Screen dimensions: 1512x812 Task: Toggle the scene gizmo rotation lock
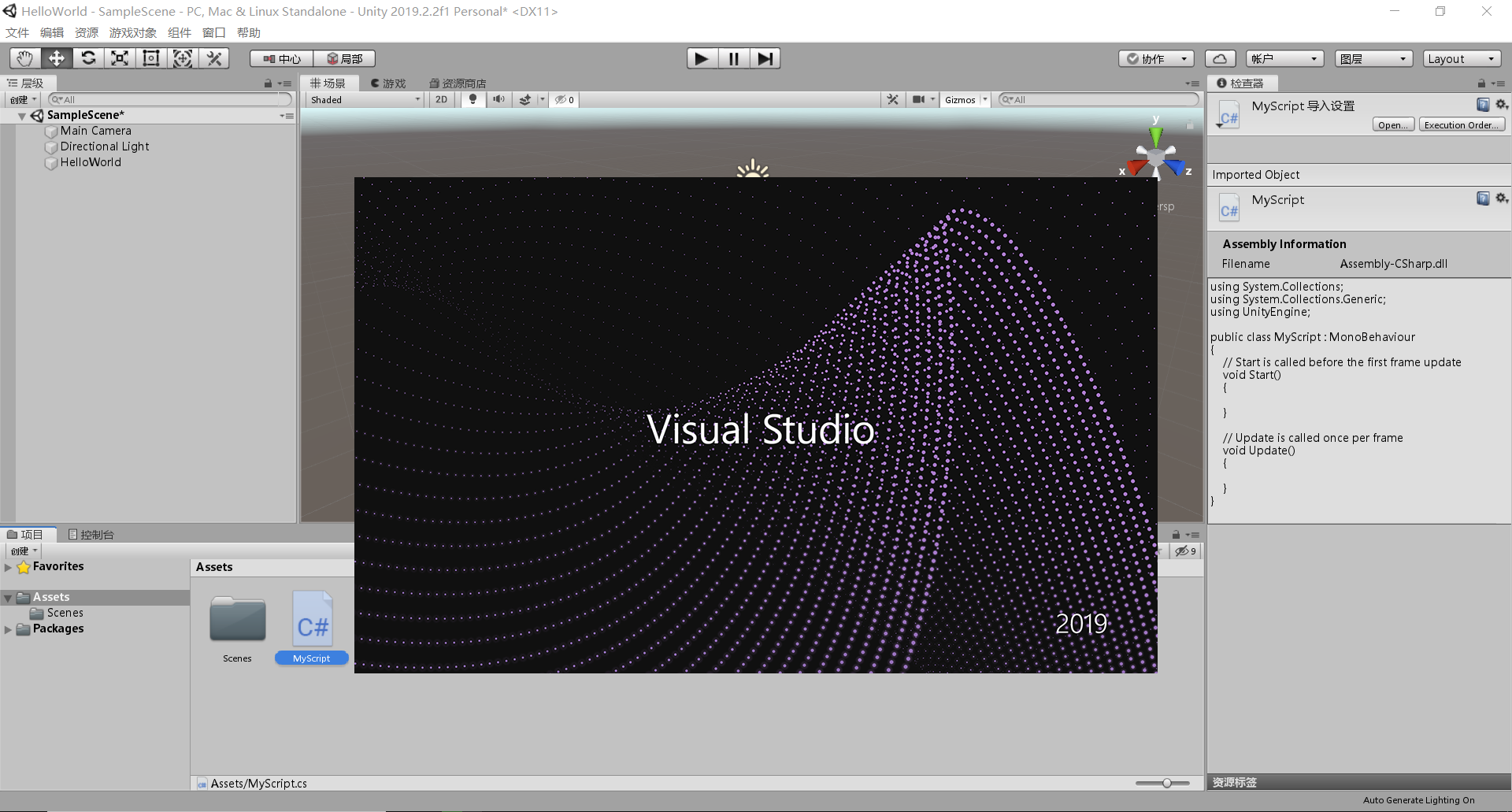pos(1190,124)
